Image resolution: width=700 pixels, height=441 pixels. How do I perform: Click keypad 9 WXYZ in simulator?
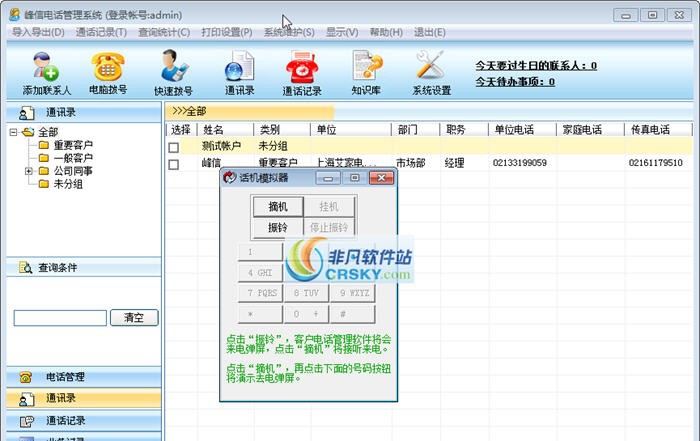pyautogui.click(x=353, y=293)
